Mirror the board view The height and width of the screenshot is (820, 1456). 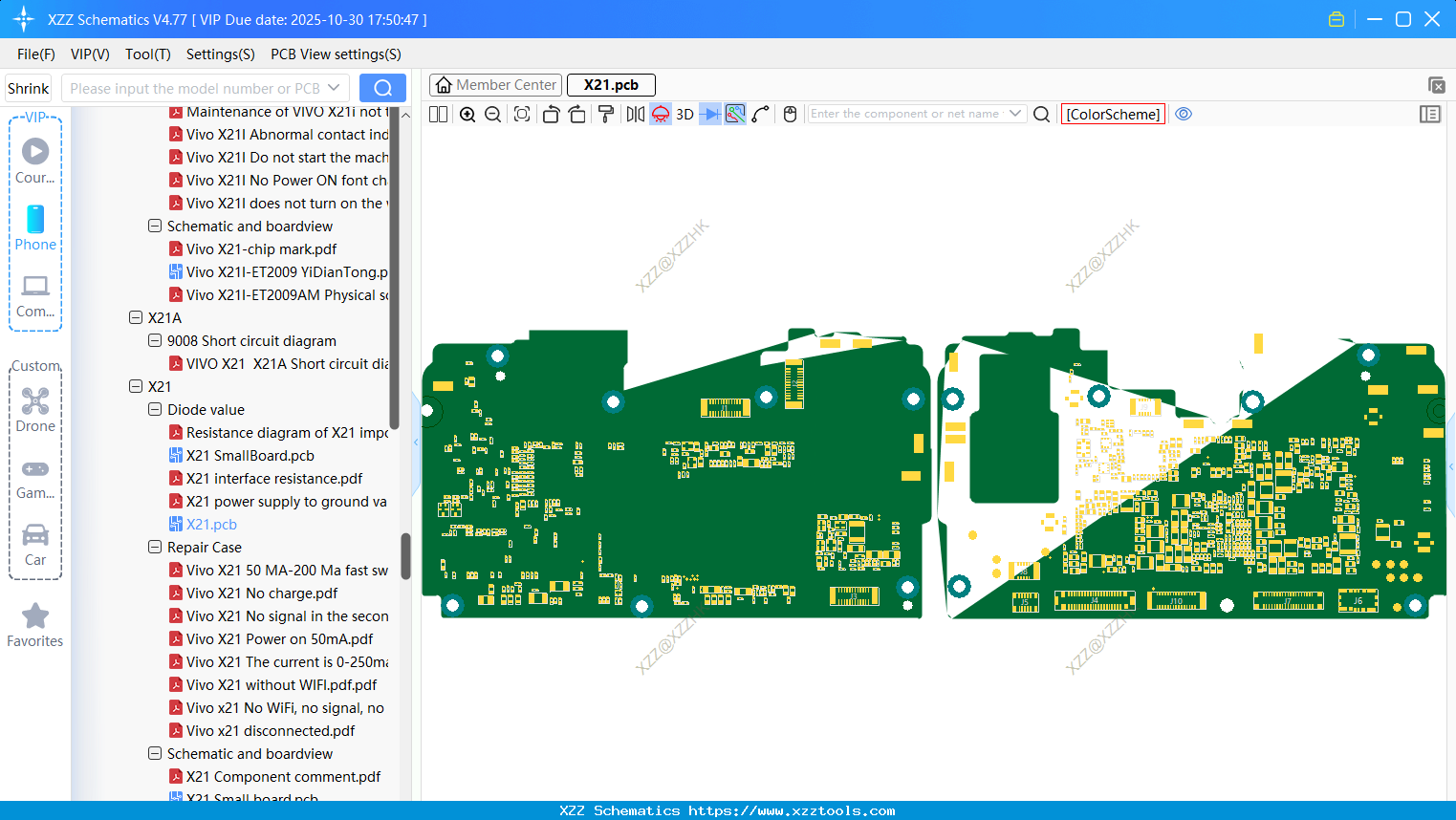click(636, 115)
